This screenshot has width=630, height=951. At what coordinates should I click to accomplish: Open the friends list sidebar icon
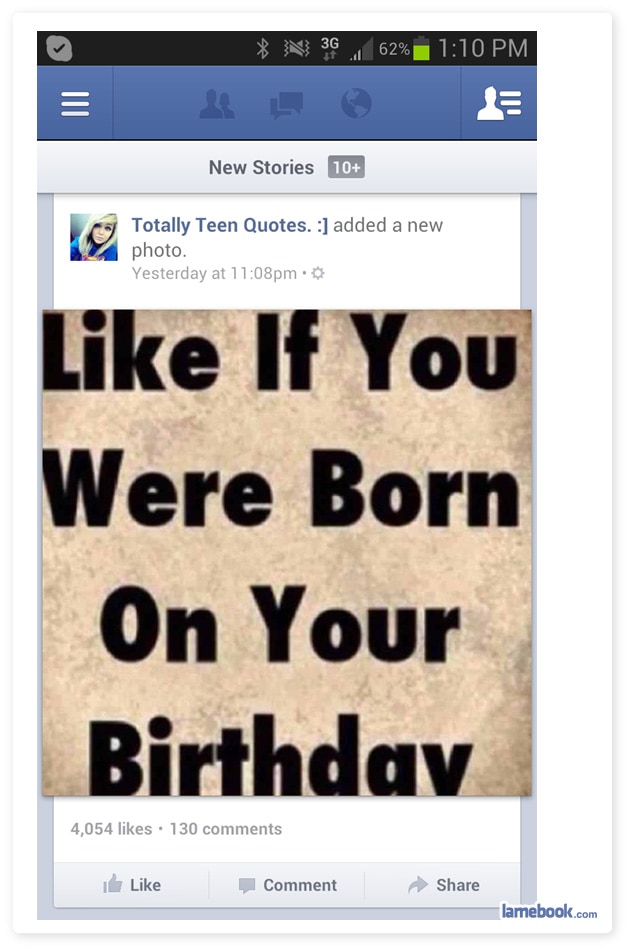coord(498,103)
